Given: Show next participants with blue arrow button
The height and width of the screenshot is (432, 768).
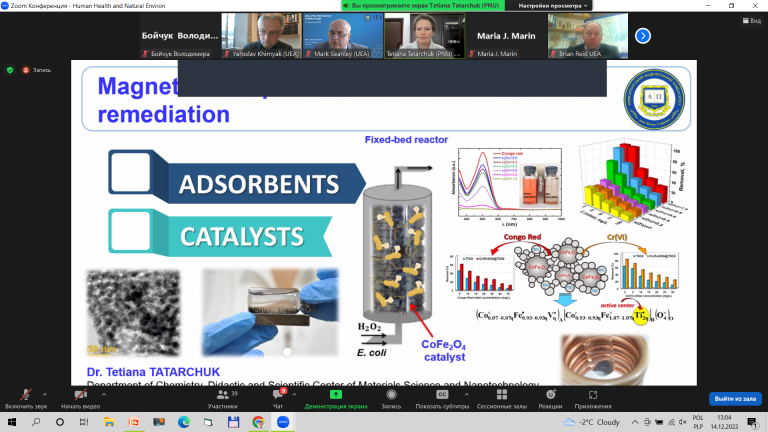Looking at the screenshot, I should (643, 36).
